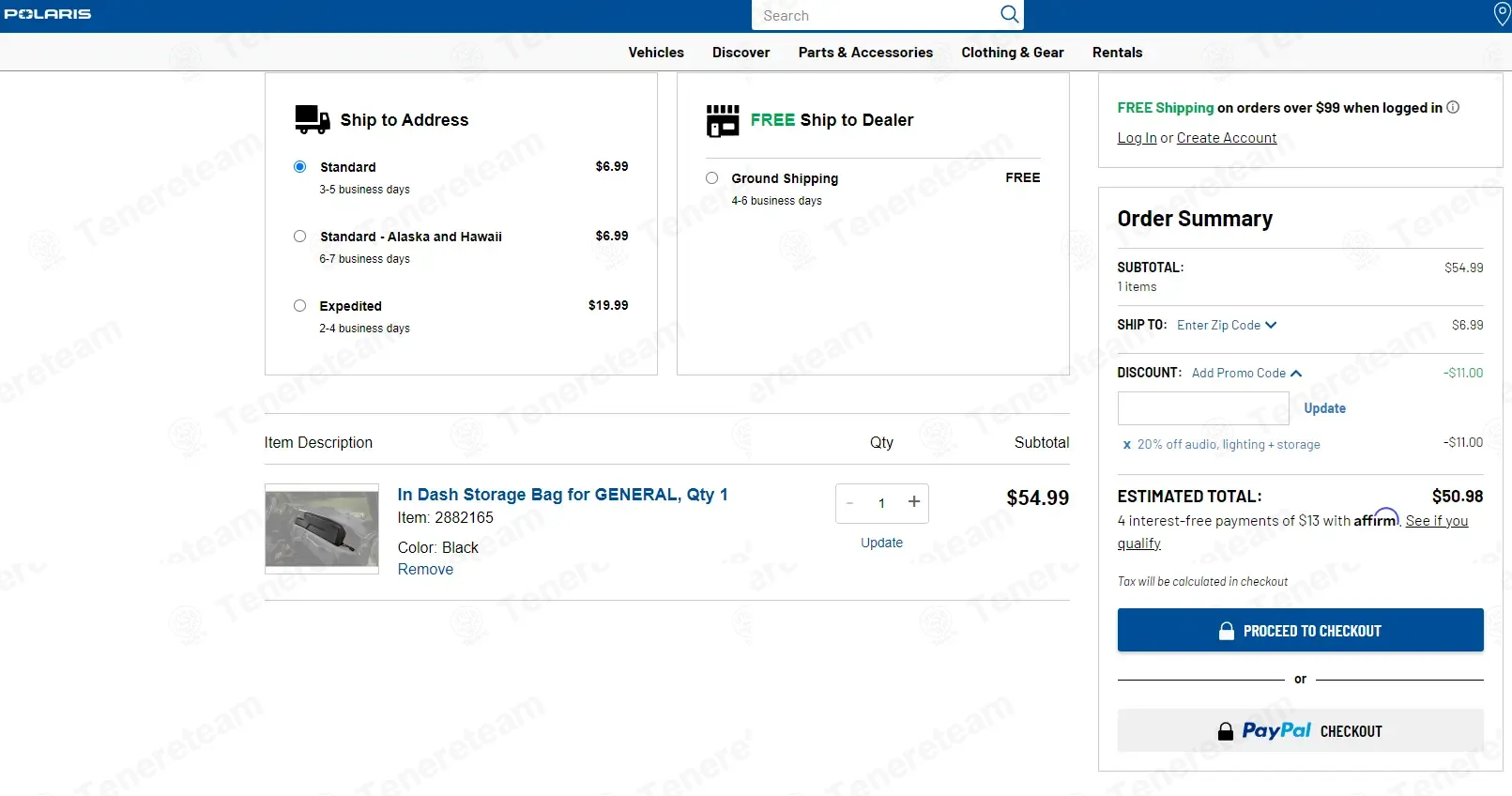Increase quantity with the plus icon
Screen dimensions: 1512x796
coord(913,502)
